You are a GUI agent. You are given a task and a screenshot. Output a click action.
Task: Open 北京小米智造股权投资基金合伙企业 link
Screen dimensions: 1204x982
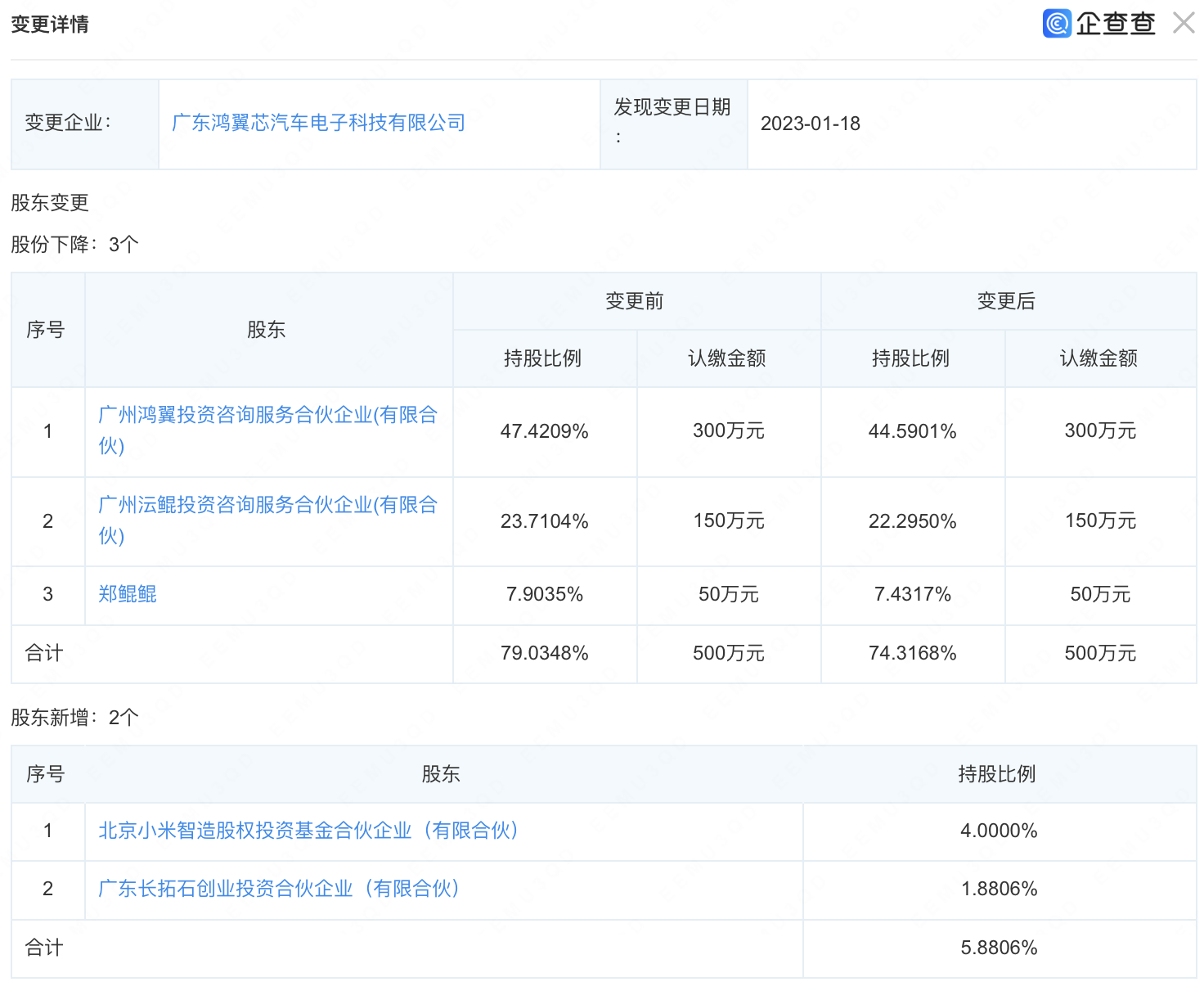(x=308, y=831)
